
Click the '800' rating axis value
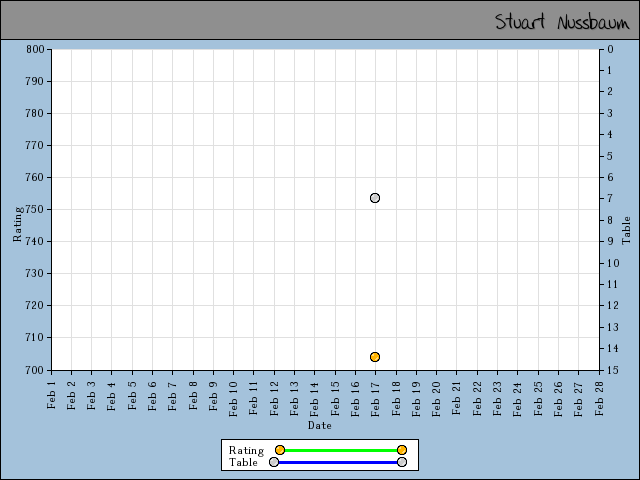coord(36,49)
